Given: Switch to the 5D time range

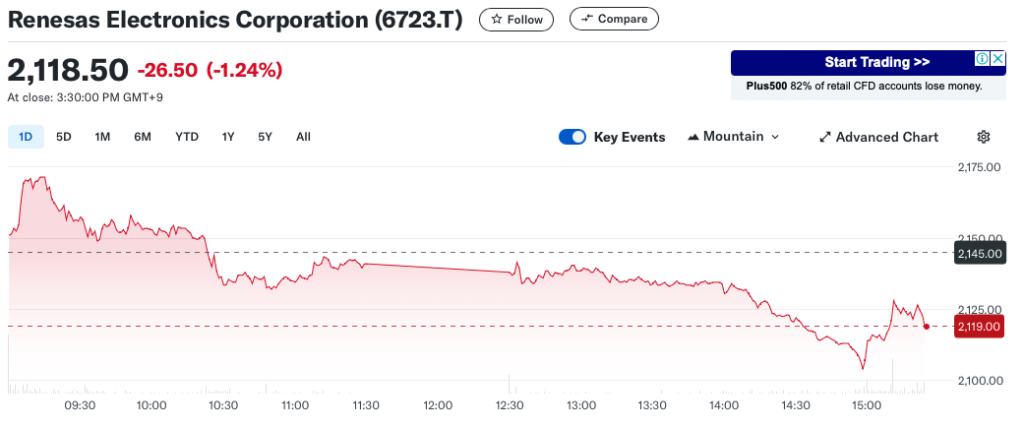Looking at the screenshot, I should [x=63, y=137].
